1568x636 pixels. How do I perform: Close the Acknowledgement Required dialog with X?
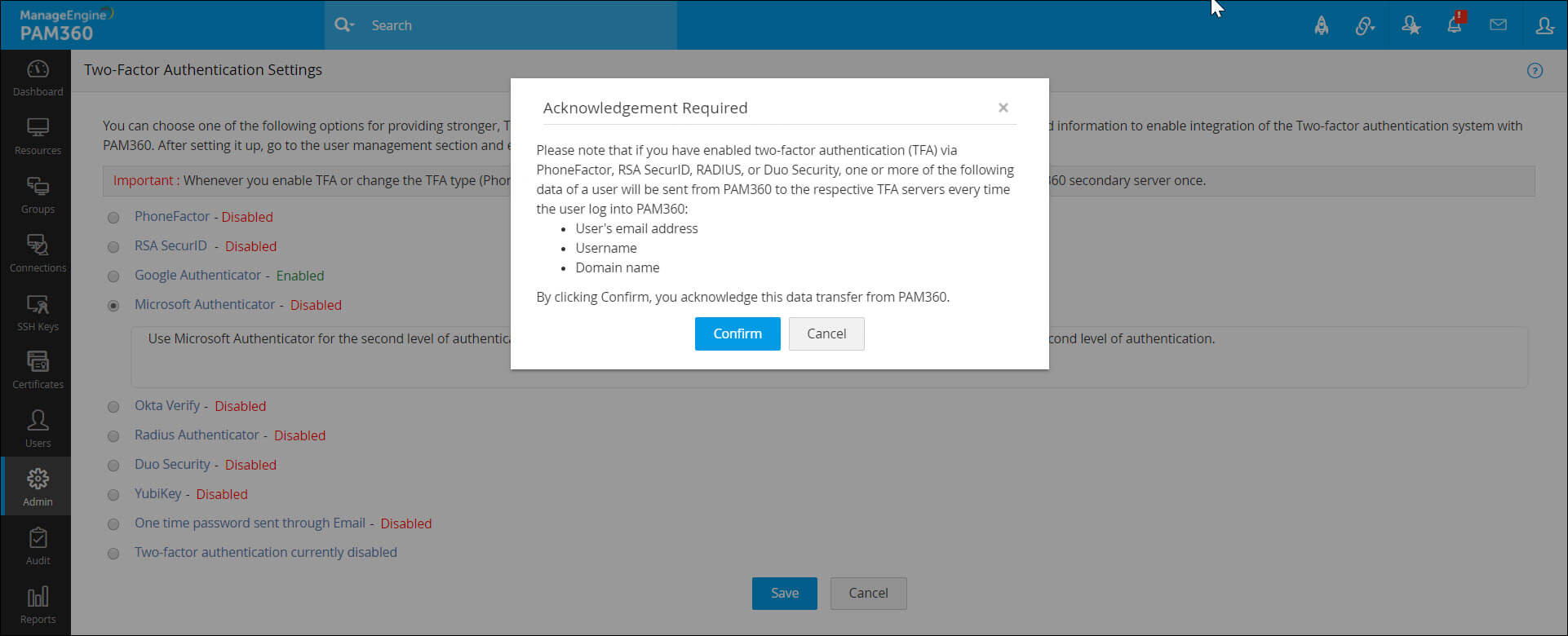[1003, 108]
